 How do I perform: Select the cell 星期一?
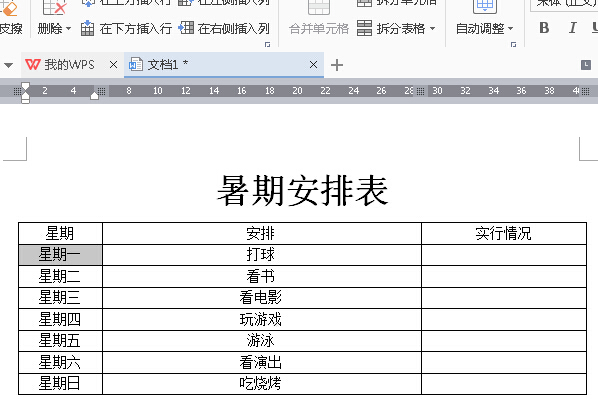pyautogui.click(x=60, y=254)
